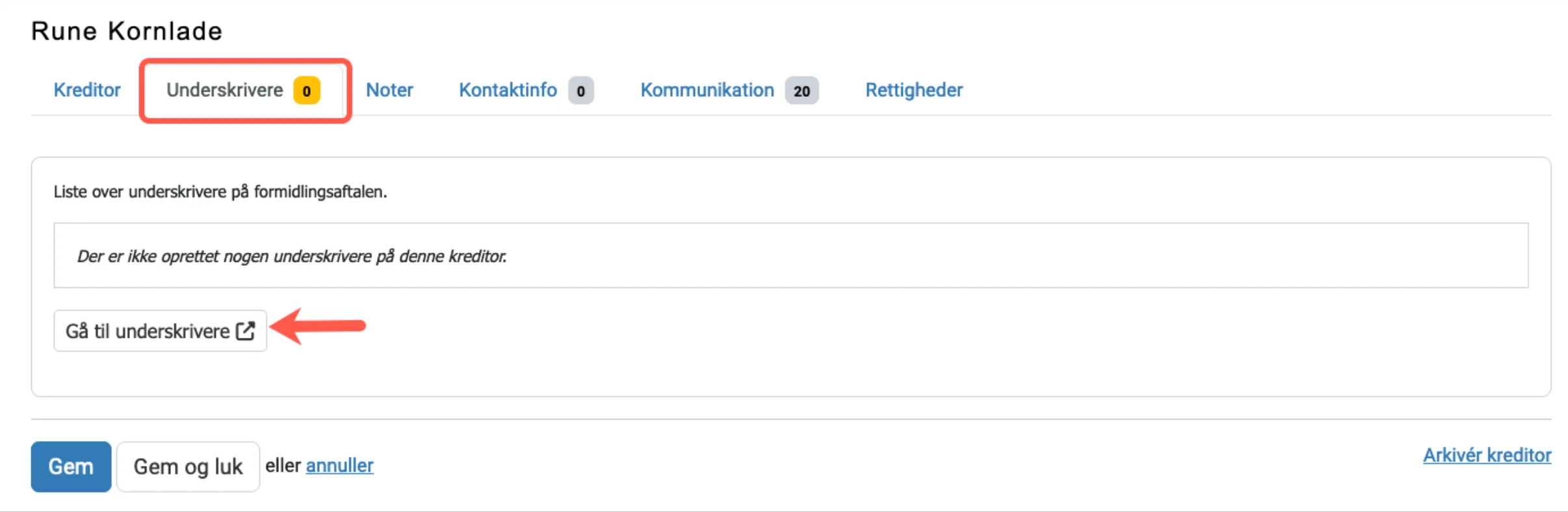Open the signers list via Gå til underskrivere
This screenshot has height=512, width=1568.
(x=159, y=331)
